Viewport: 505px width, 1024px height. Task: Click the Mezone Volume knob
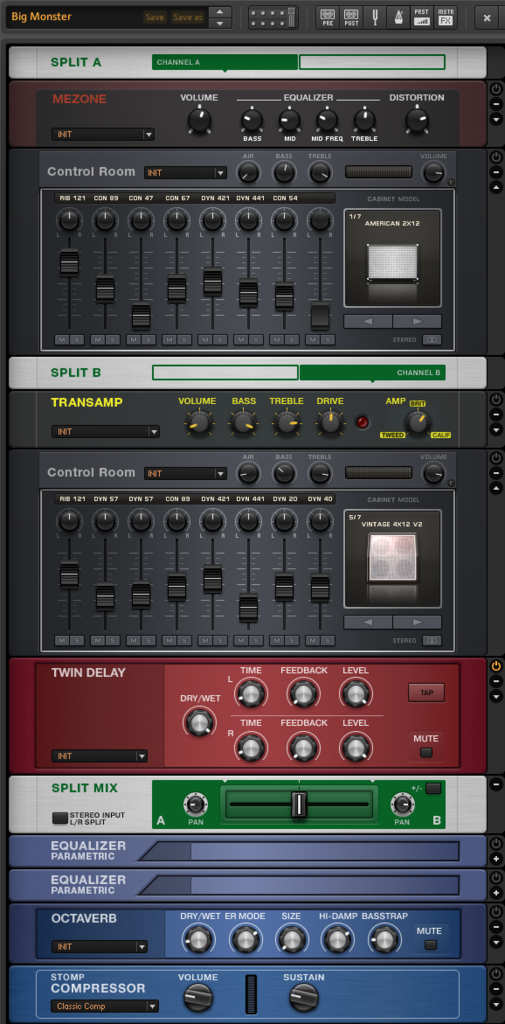coord(199,120)
